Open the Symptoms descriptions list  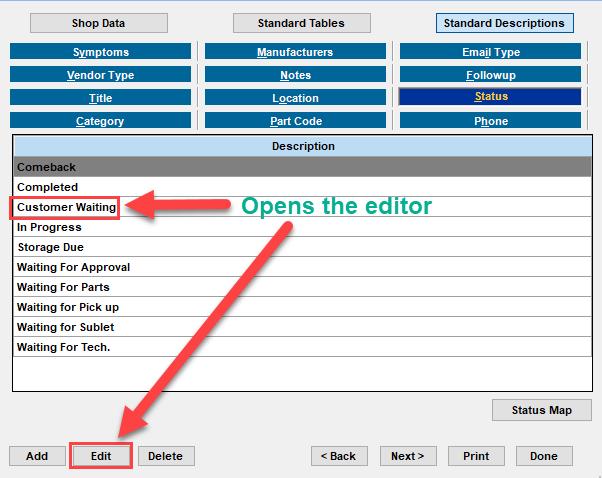[x=100, y=52]
